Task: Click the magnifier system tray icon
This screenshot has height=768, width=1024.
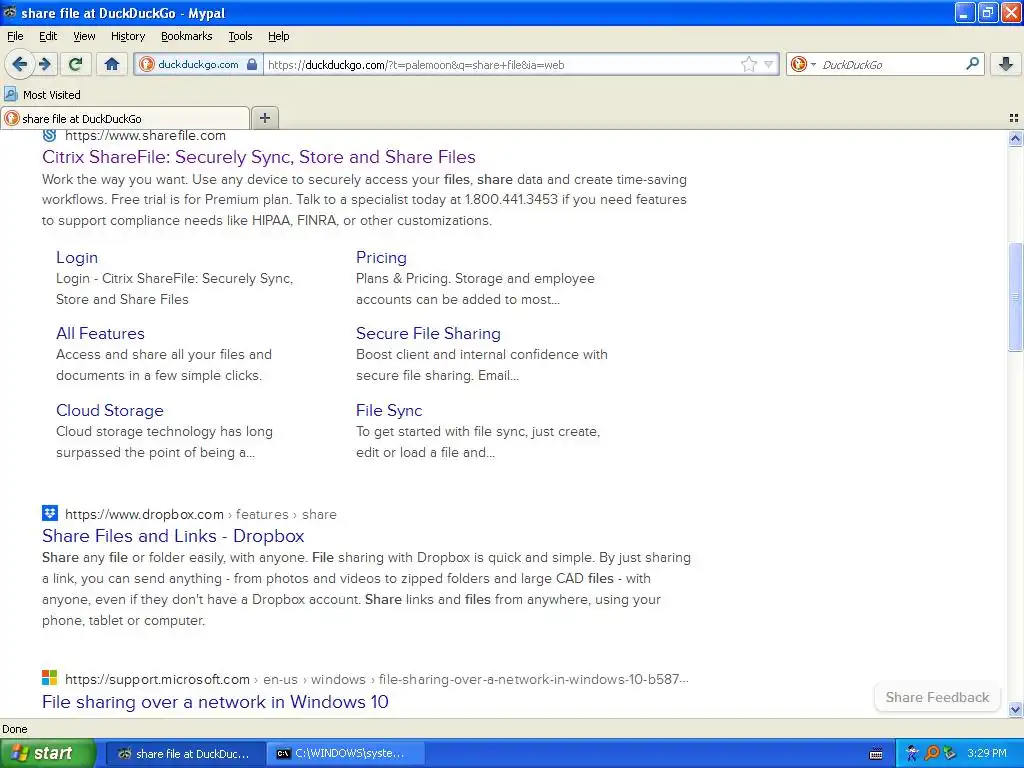Action: [931, 754]
